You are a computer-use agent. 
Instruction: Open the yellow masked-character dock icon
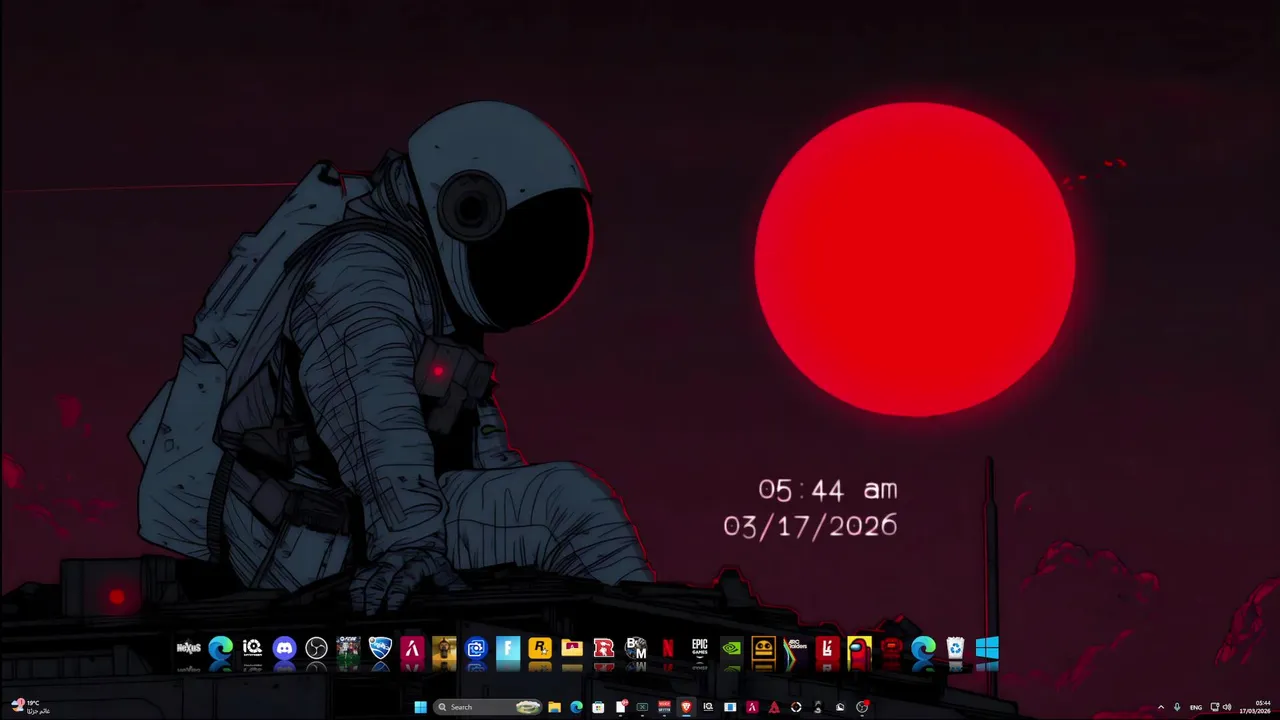444,649
